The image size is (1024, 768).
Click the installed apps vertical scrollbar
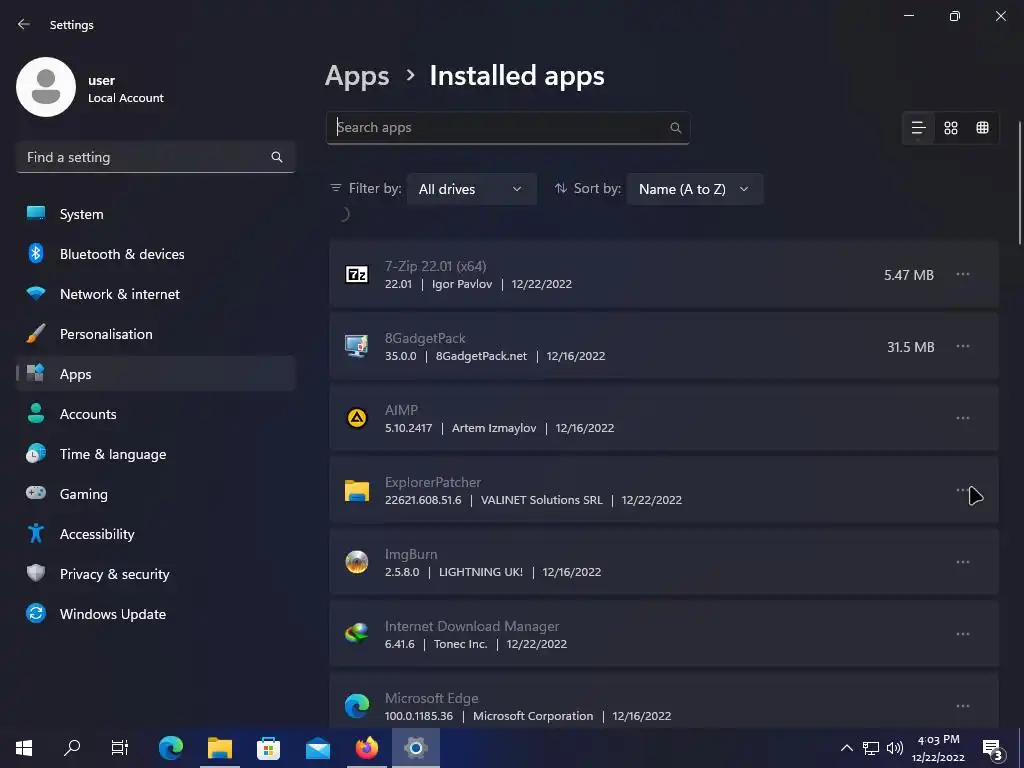[x=1020, y=183]
